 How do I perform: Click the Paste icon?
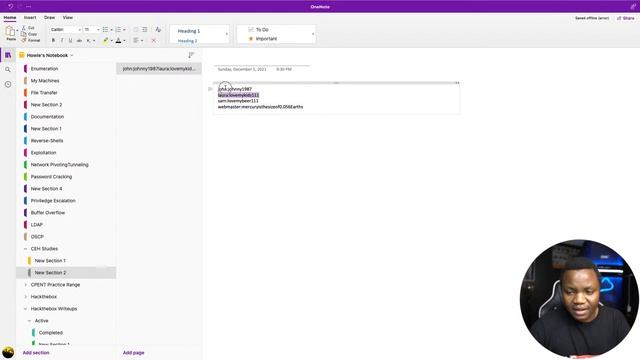coord(10,31)
